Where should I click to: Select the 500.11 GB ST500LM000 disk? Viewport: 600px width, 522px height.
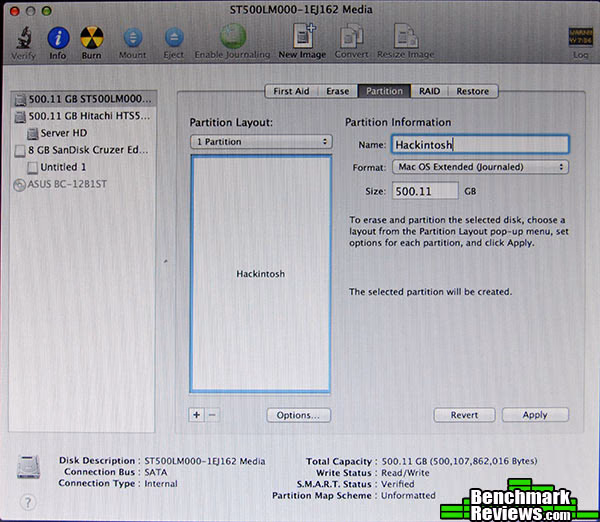83,99
